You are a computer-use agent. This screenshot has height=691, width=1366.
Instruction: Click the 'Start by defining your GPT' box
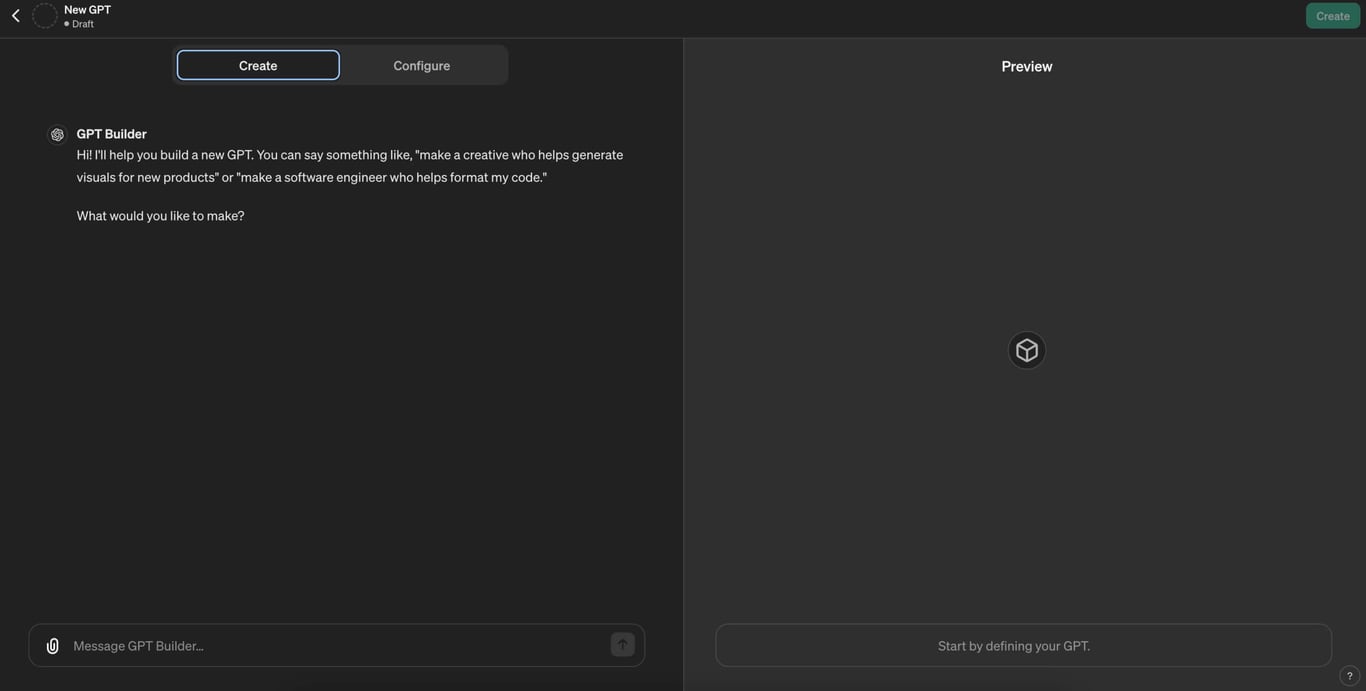tap(1023, 646)
